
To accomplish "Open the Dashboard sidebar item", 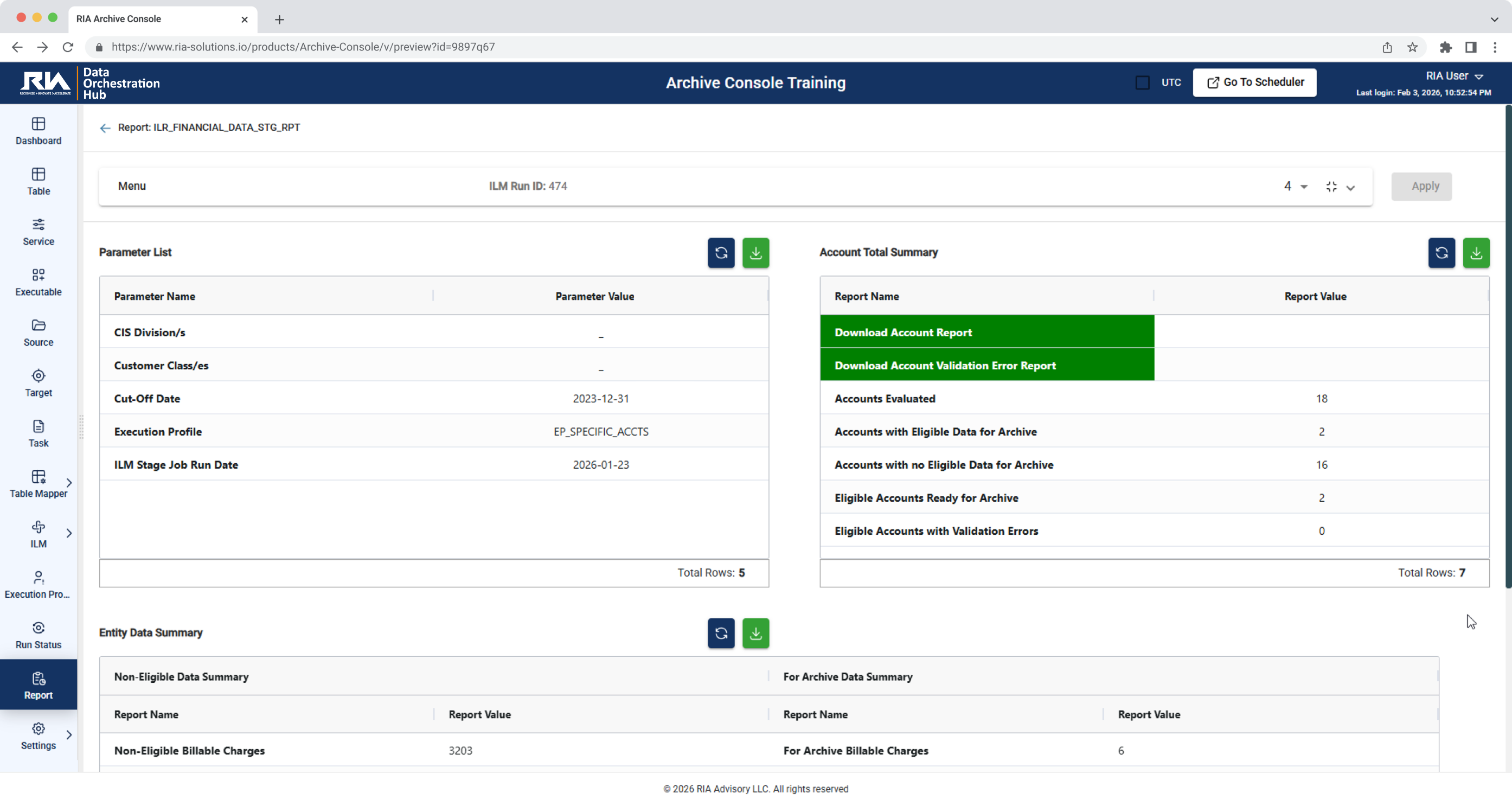I will (x=38, y=131).
